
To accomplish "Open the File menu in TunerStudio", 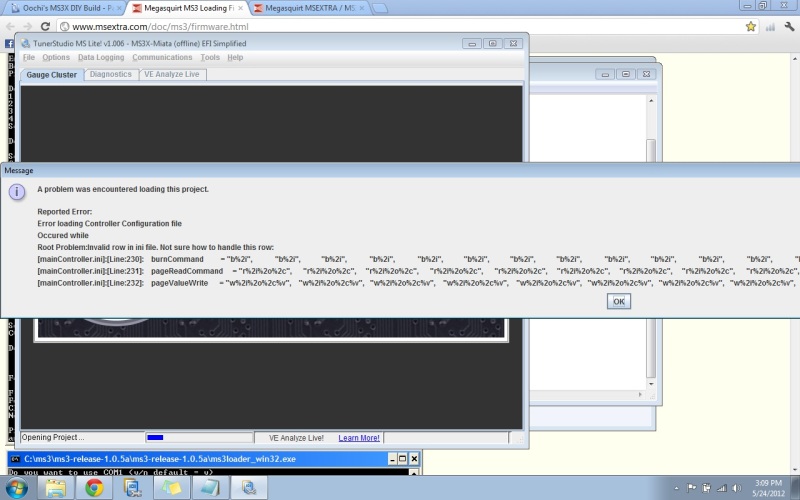I will click(x=29, y=57).
